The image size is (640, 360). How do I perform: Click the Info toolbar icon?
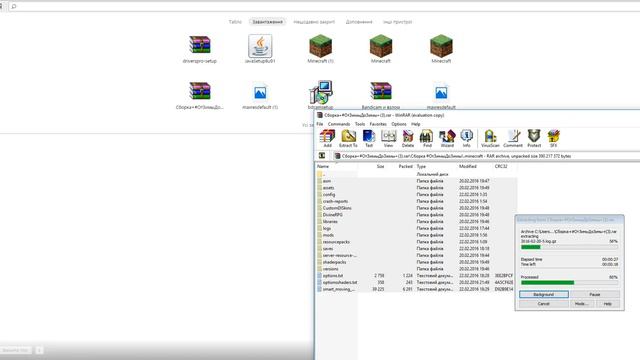pos(467,138)
